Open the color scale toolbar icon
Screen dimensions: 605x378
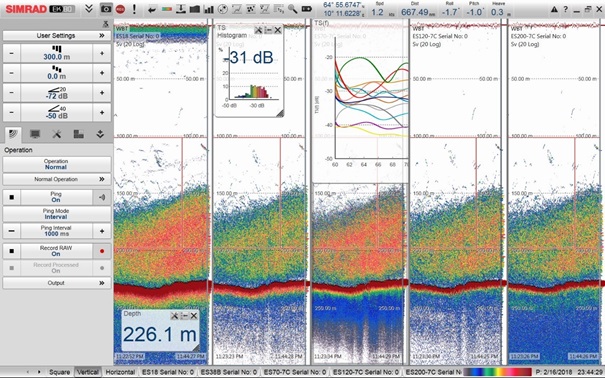point(167,9)
